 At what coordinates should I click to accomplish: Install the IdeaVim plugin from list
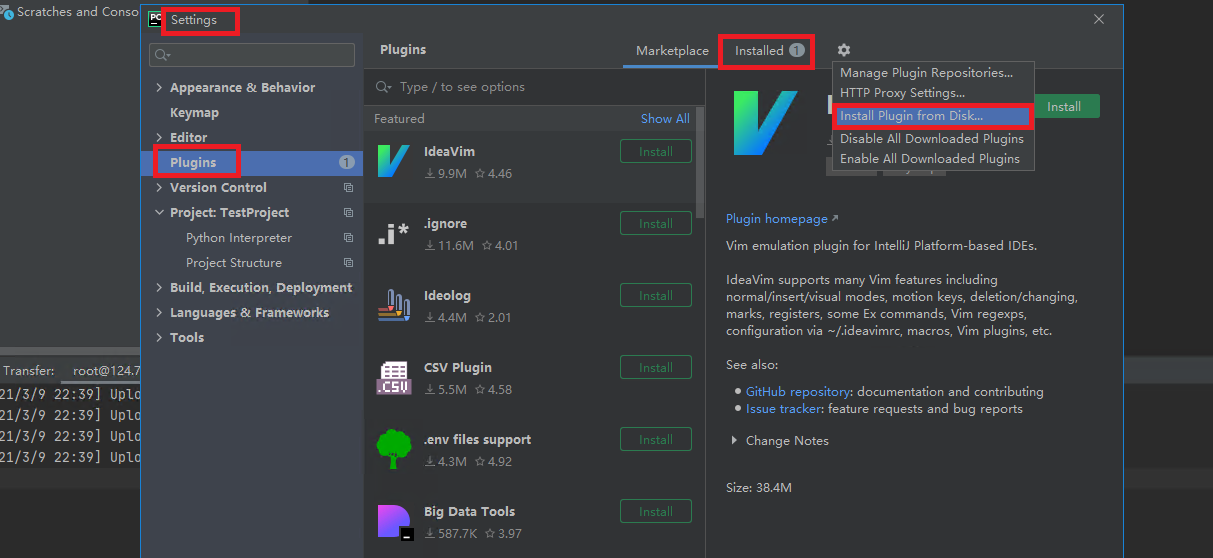(x=656, y=152)
